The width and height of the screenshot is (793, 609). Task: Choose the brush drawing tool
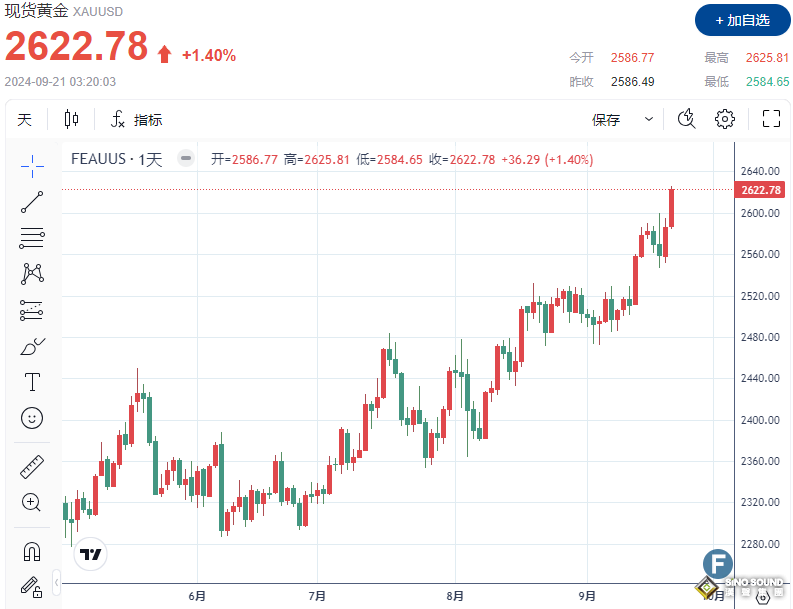click(x=32, y=346)
